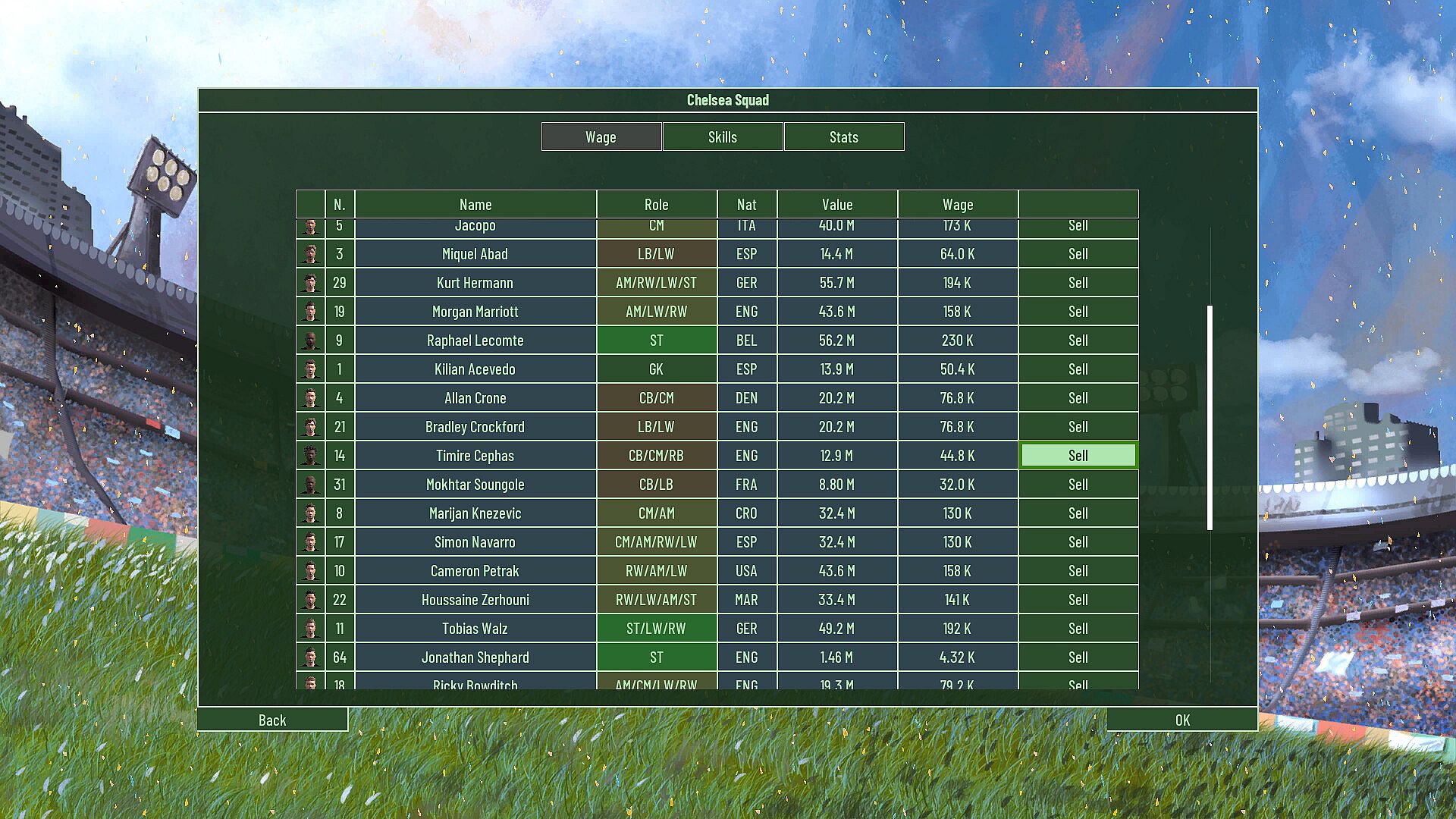This screenshot has width=1456, height=819.
Task: Go Back from the squad screen
Action: pyautogui.click(x=272, y=720)
